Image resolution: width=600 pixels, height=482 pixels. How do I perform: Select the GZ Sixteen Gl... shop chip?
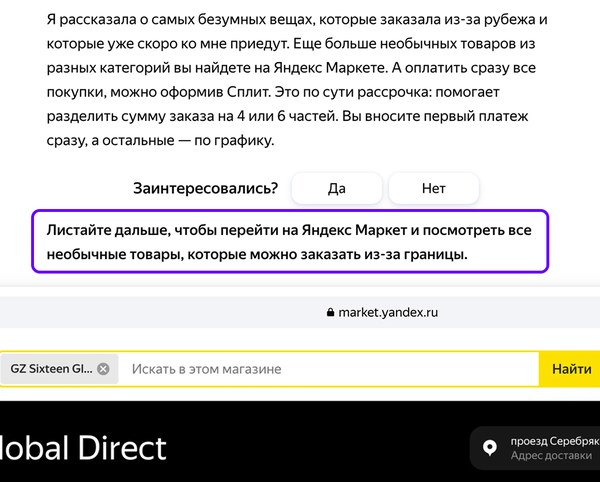click(x=59, y=369)
